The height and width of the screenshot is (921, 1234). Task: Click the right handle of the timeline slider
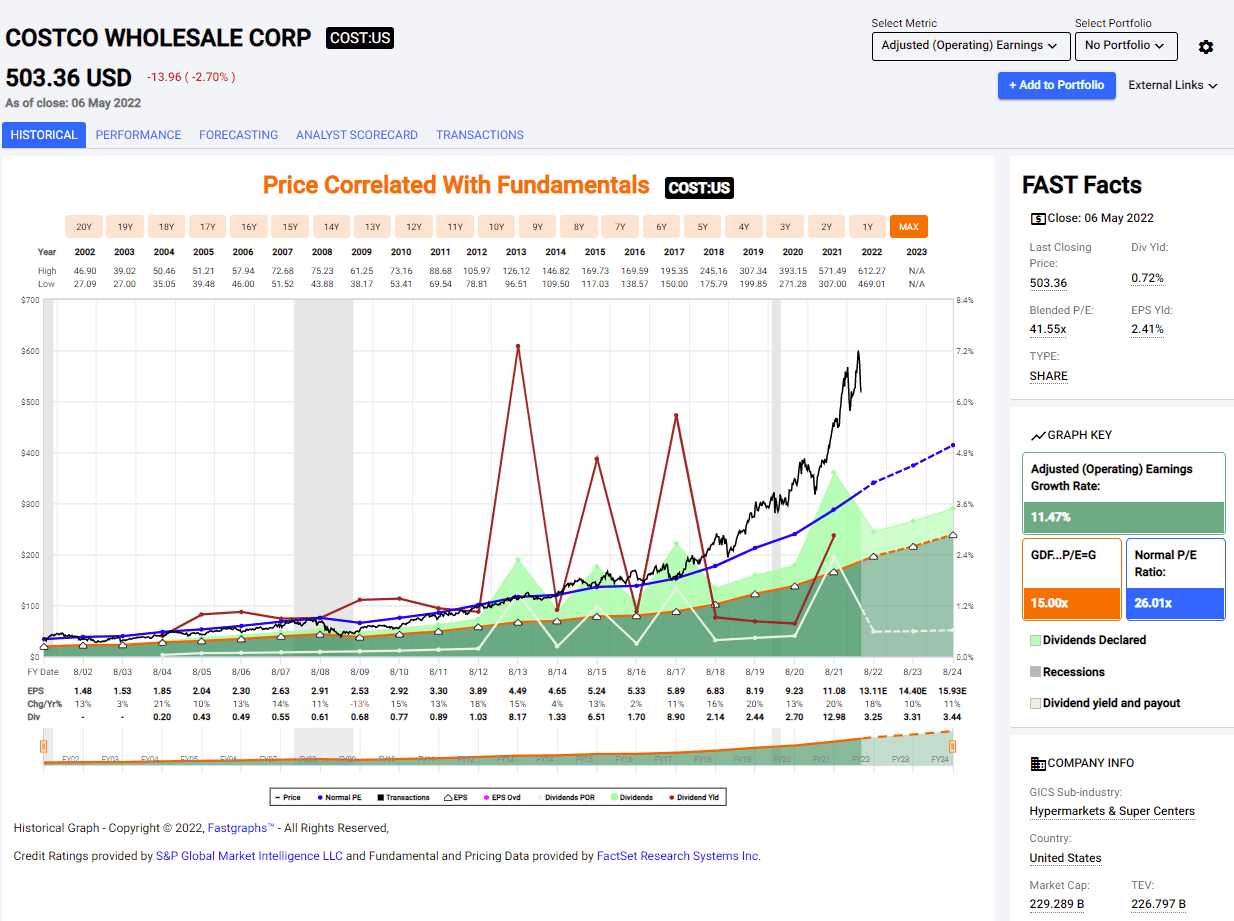tap(951, 745)
